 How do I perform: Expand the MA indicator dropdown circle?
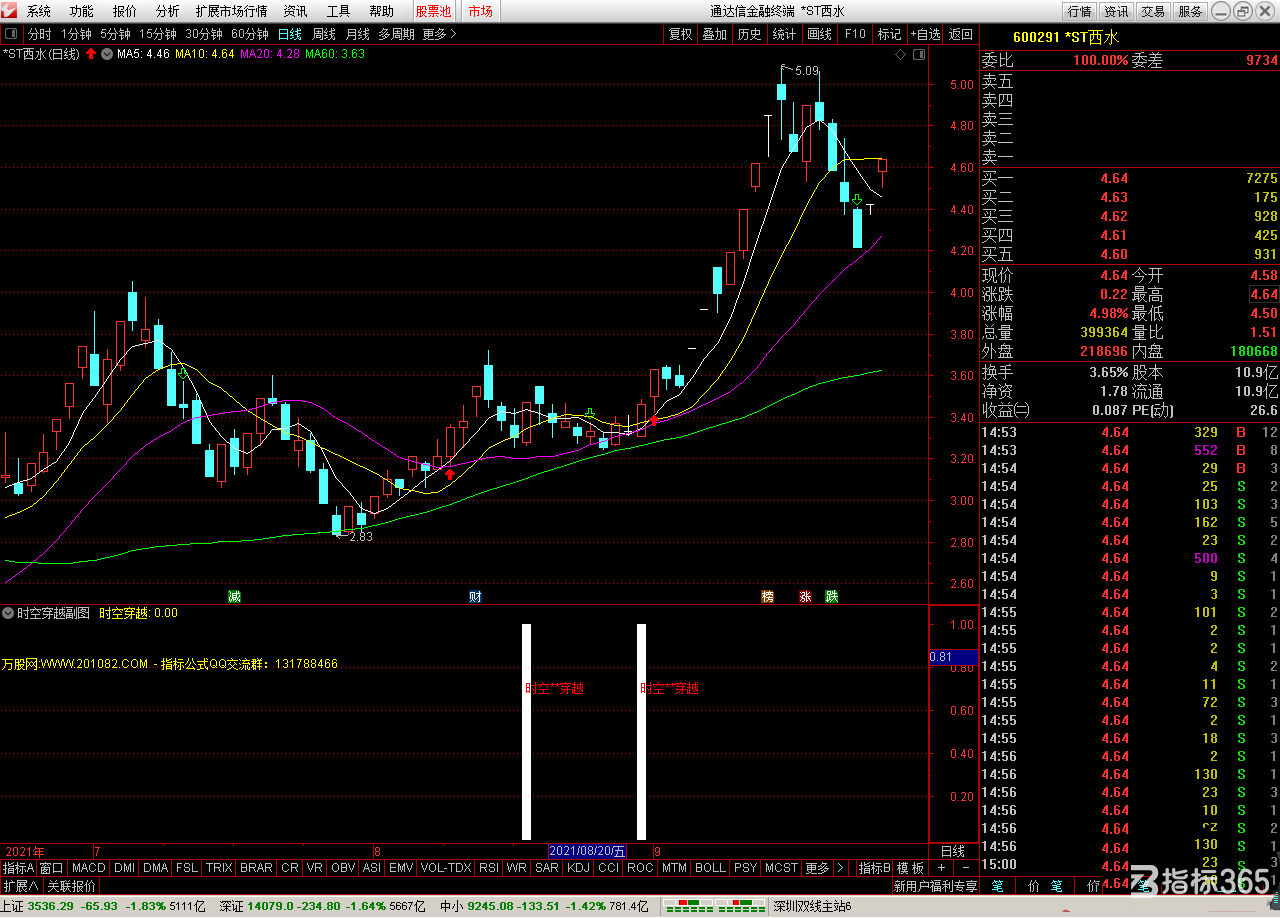107,54
